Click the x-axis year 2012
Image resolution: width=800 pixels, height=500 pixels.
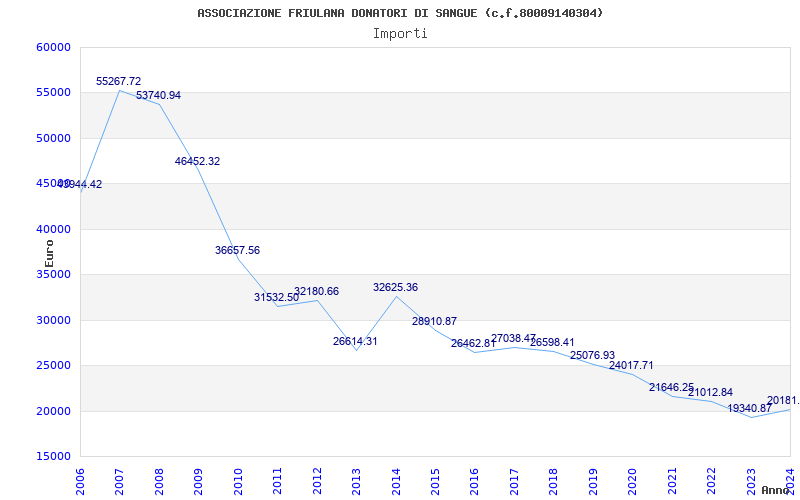[x=317, y=482]
